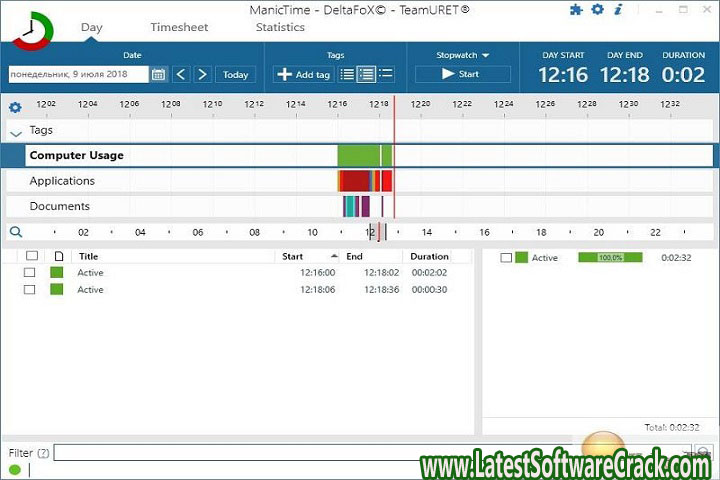Screen dimensions: 720x480
Task: Open settings gear in title bar
Action: click(x=597, y=10)
